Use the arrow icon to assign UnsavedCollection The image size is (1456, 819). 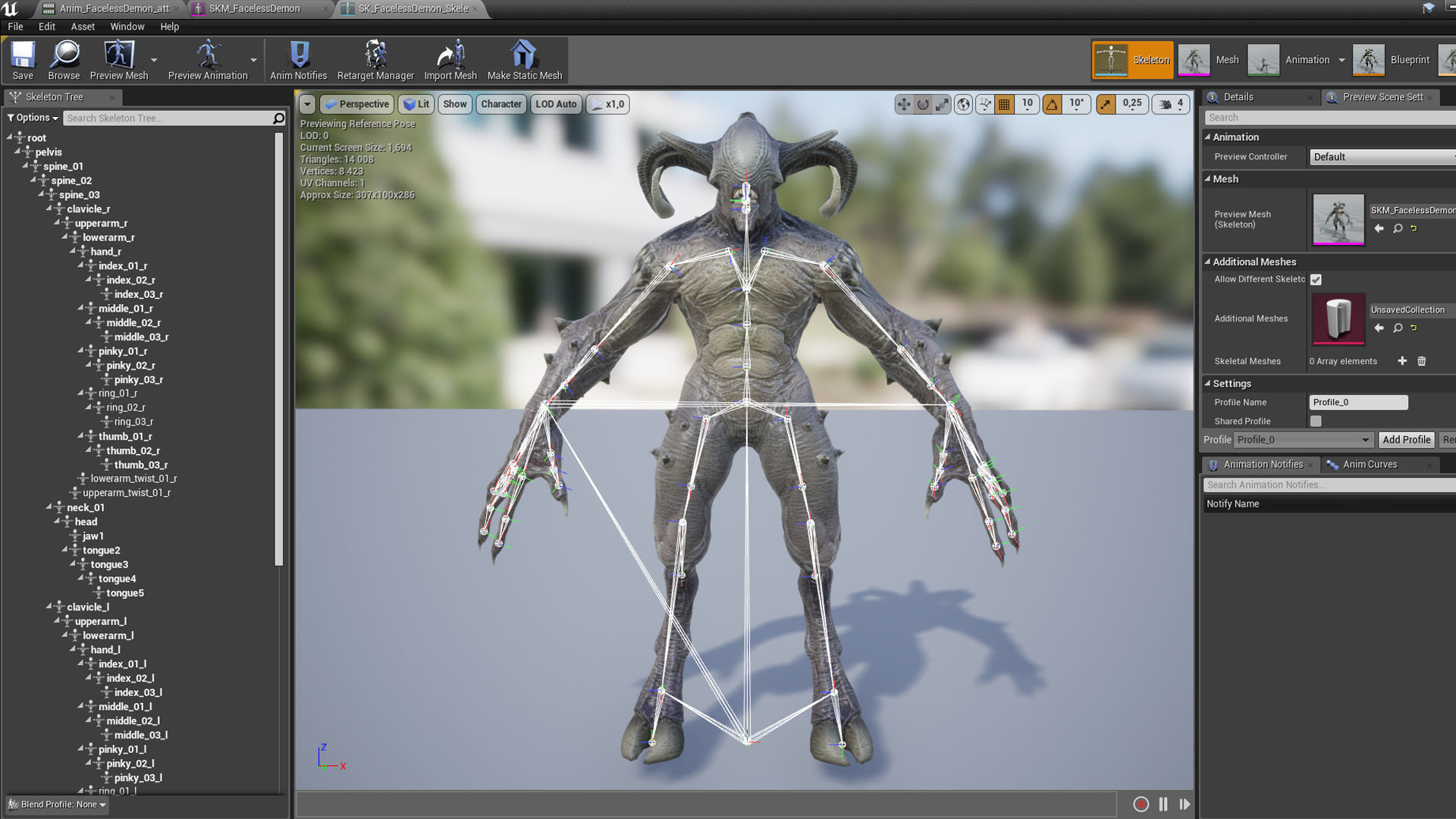coord(1379,328)
